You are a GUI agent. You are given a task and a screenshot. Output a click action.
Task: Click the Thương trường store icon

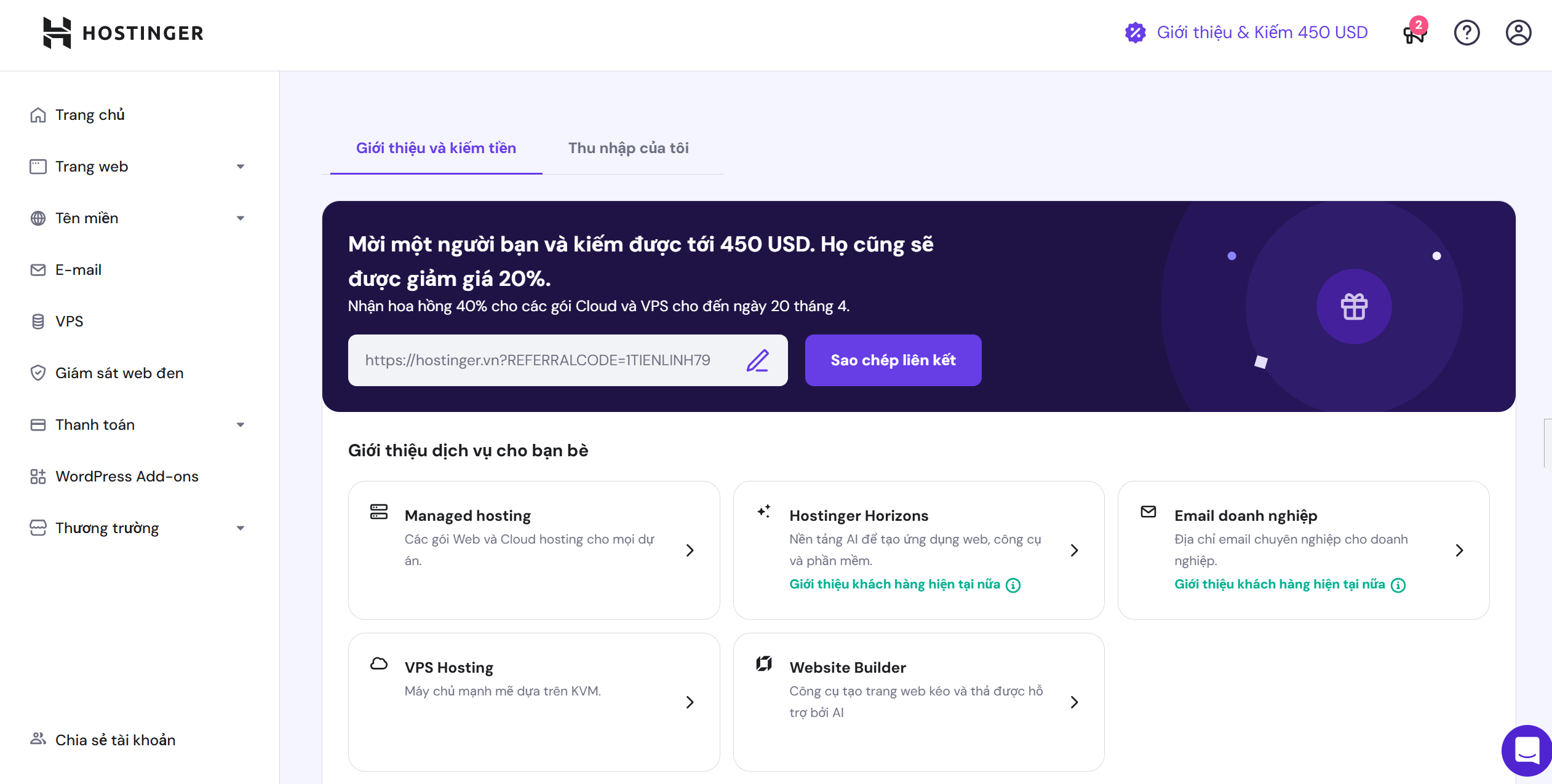click(38, 528)
